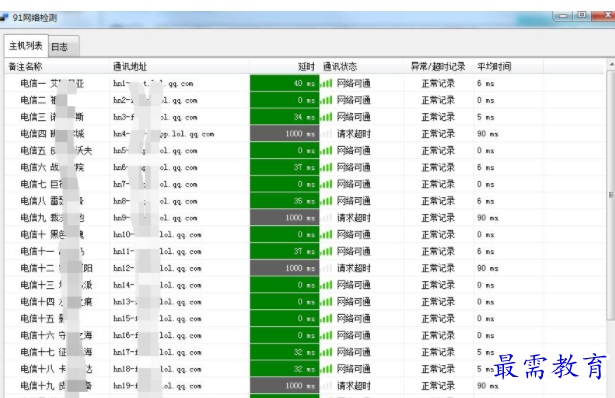The width and height of the screenshot is (615, 398).
Task: Click the 网络可通 status in the 电信十 row
Action: point(354,235)
